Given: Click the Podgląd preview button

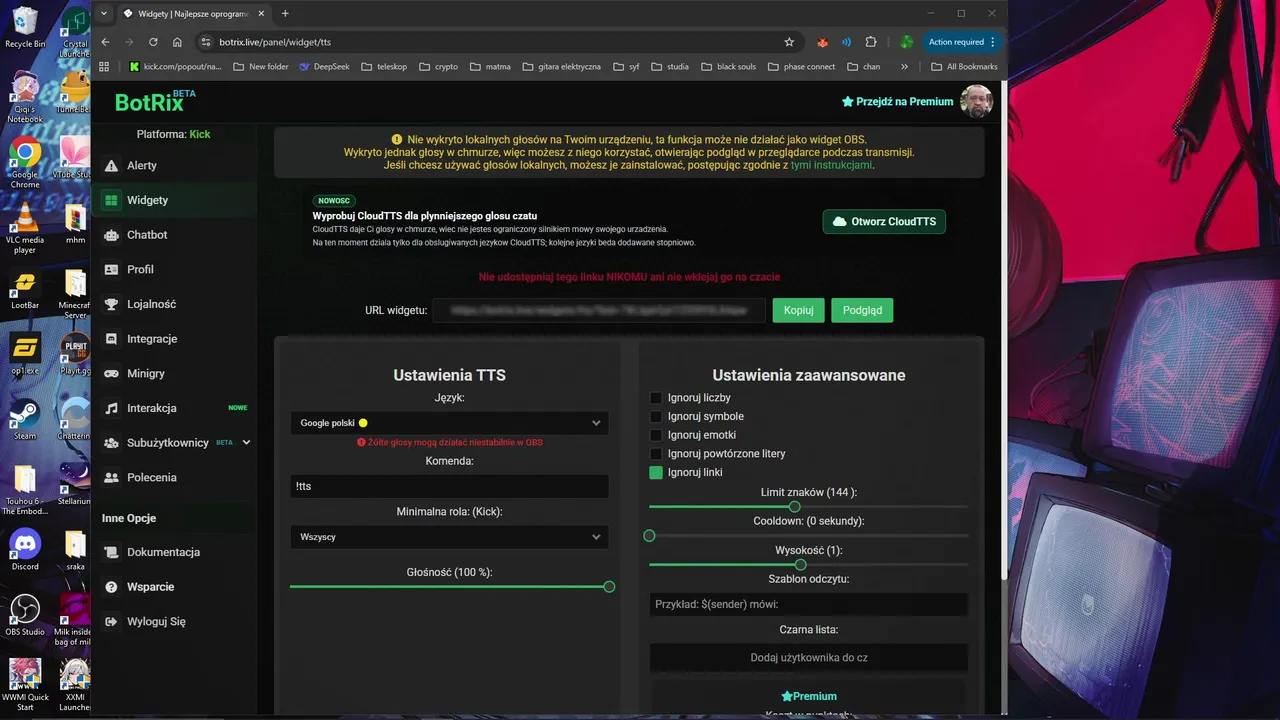Looking at the screenshot, I should tap(862, 310).
